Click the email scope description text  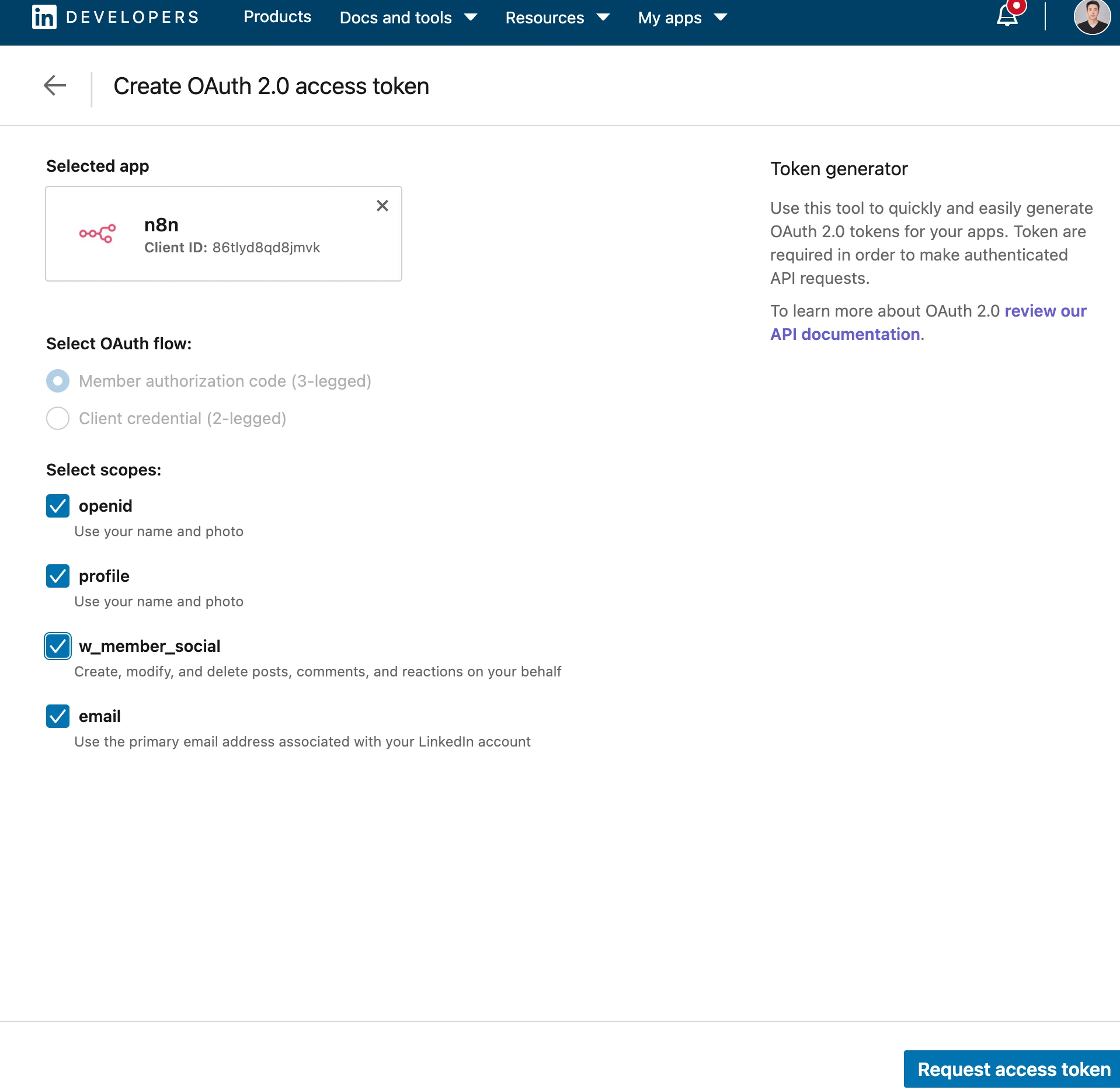pyautogui.click(x=302, y=742)
